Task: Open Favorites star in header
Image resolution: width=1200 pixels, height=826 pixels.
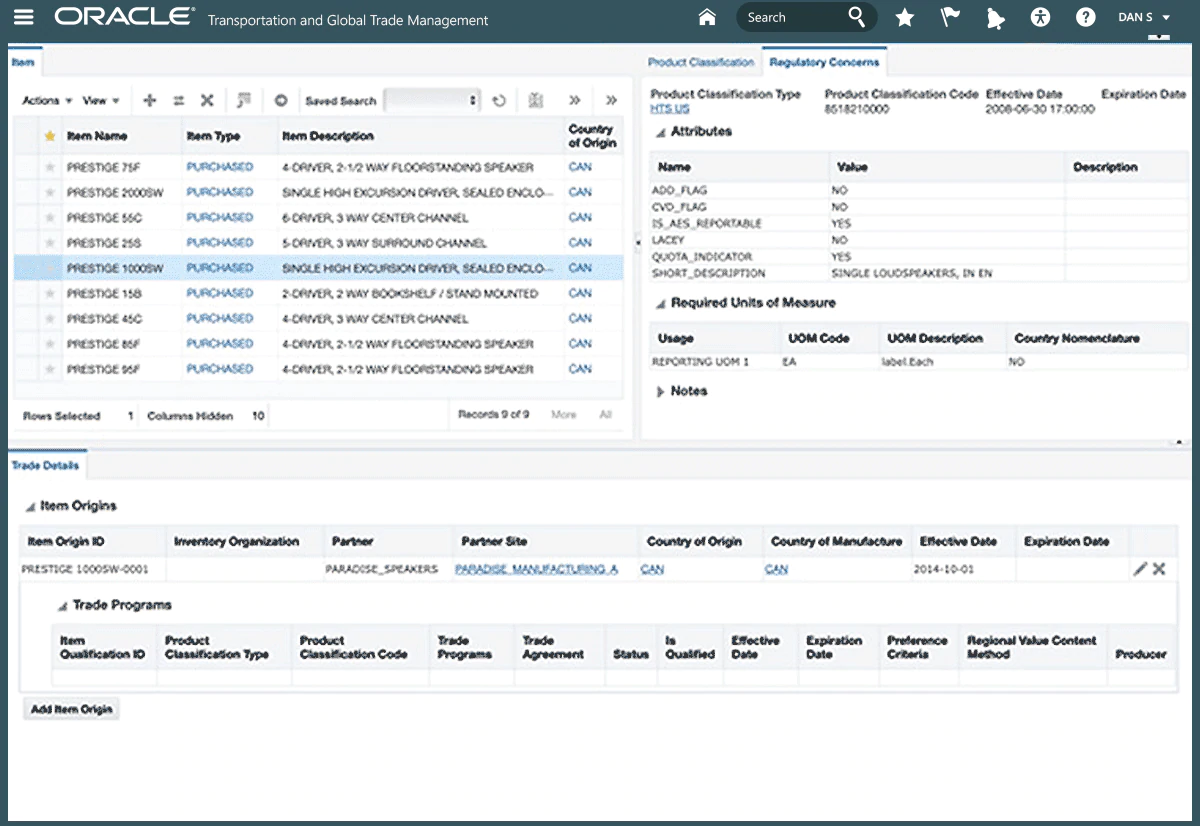Action: [904, 17]
